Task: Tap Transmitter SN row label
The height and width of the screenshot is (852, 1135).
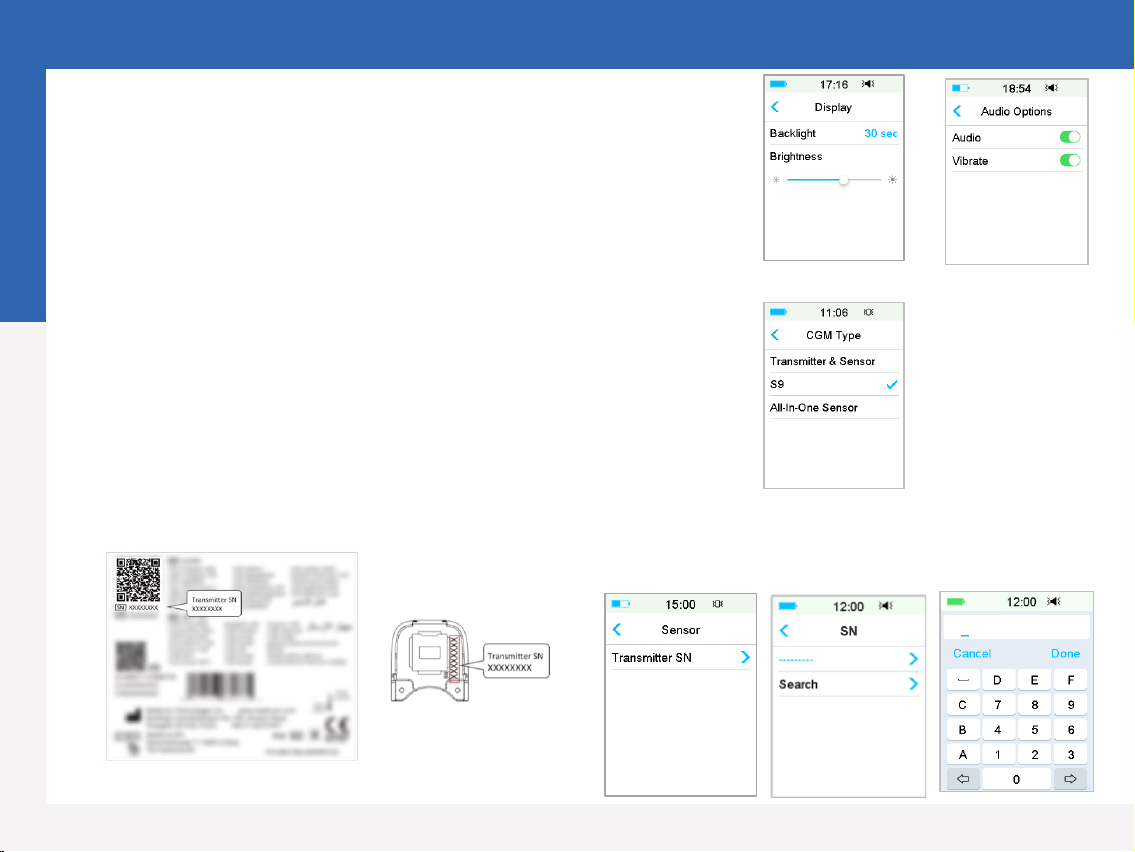Action: pyautogui.click(x=651, y=657)
